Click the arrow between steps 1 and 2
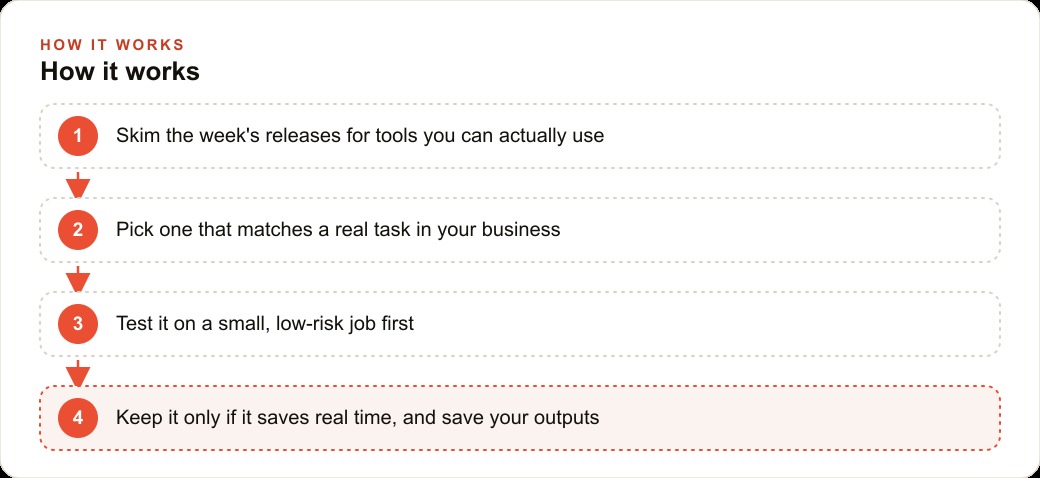Viewport: 1040px width, 478px height. [x=78, y=184]
